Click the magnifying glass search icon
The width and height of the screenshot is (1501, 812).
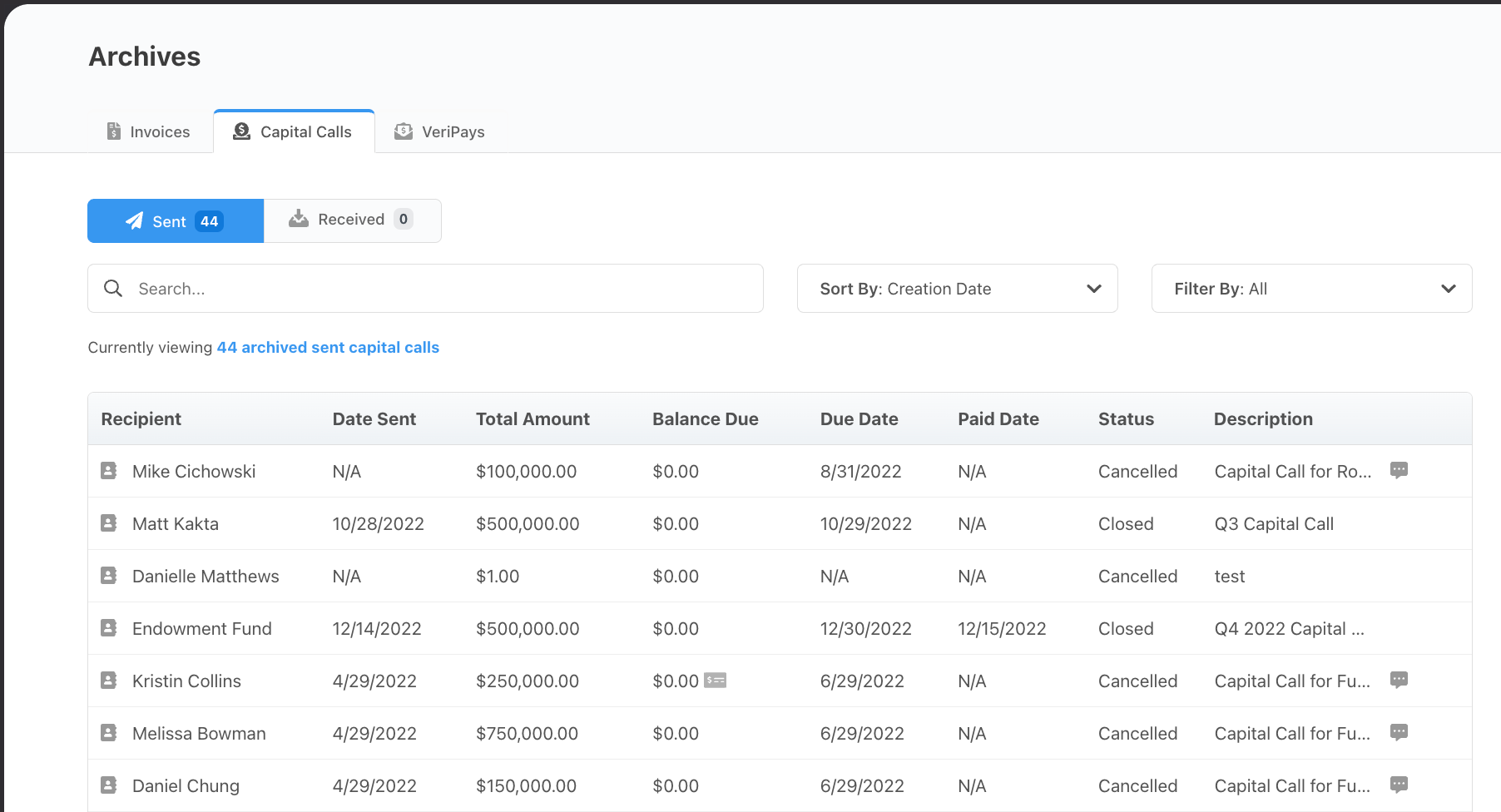click(113, 289)
